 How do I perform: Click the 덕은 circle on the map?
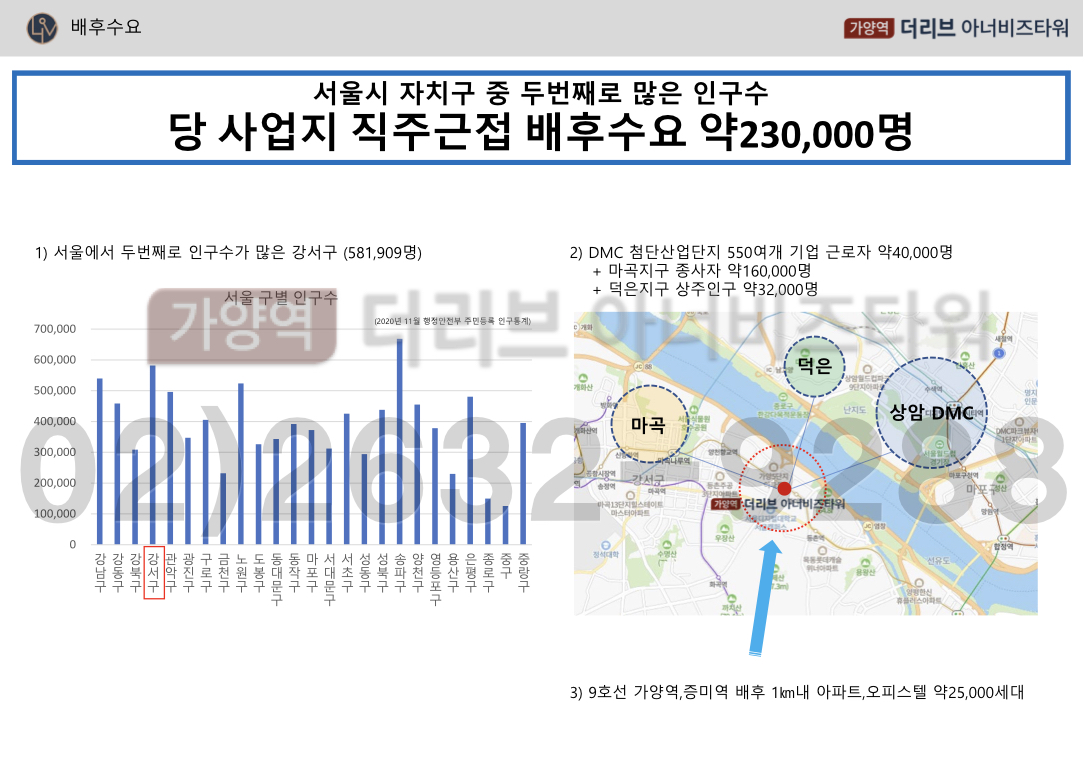tap(815, 366)
